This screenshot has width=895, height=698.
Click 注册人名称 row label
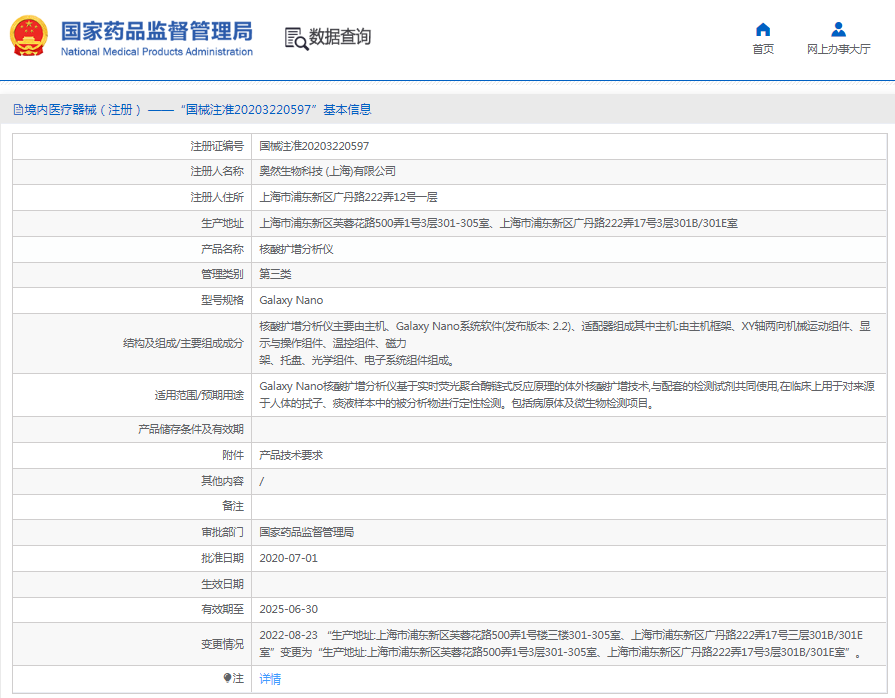coord(217,171)
